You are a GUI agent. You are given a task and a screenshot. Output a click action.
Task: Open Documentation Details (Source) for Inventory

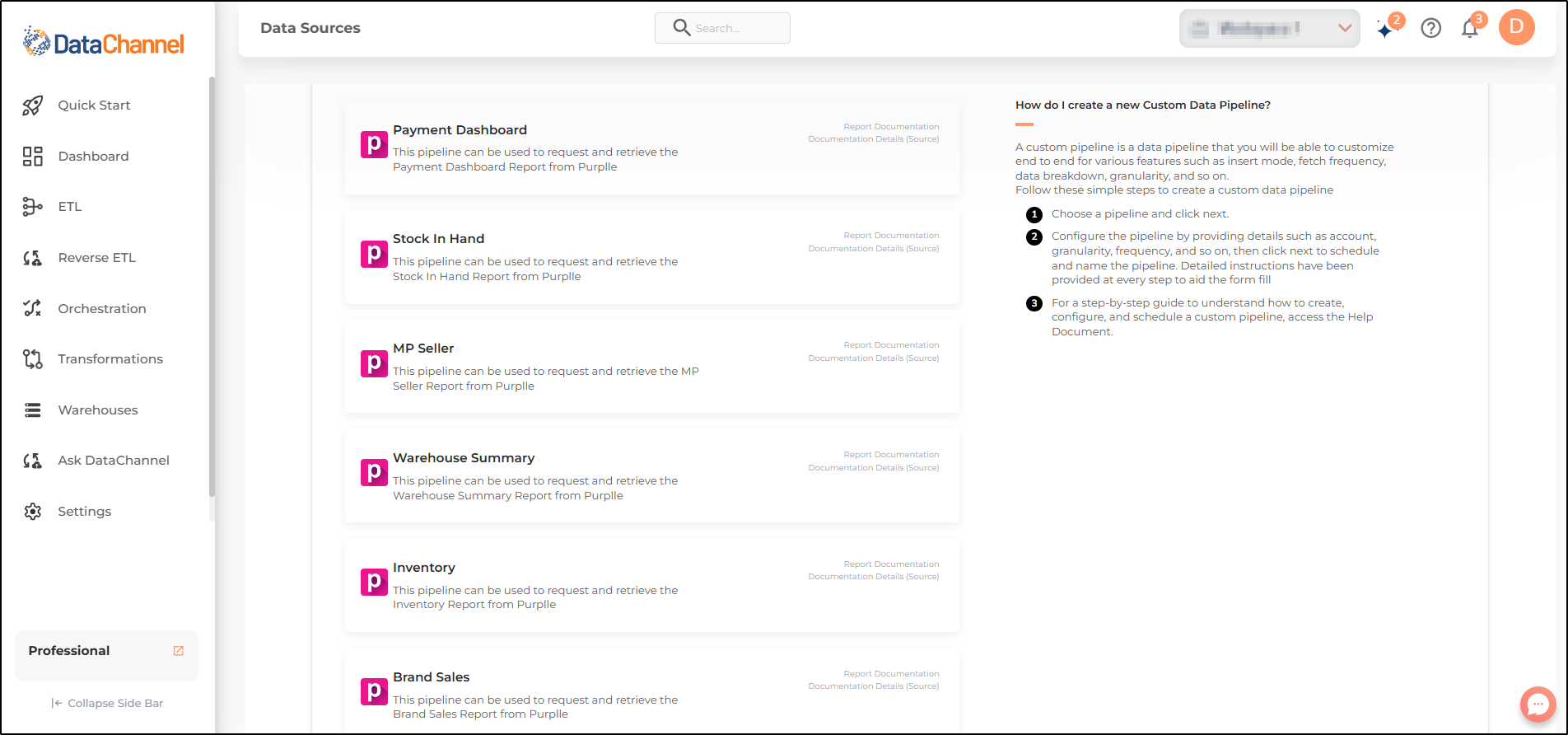coord(874,577)
